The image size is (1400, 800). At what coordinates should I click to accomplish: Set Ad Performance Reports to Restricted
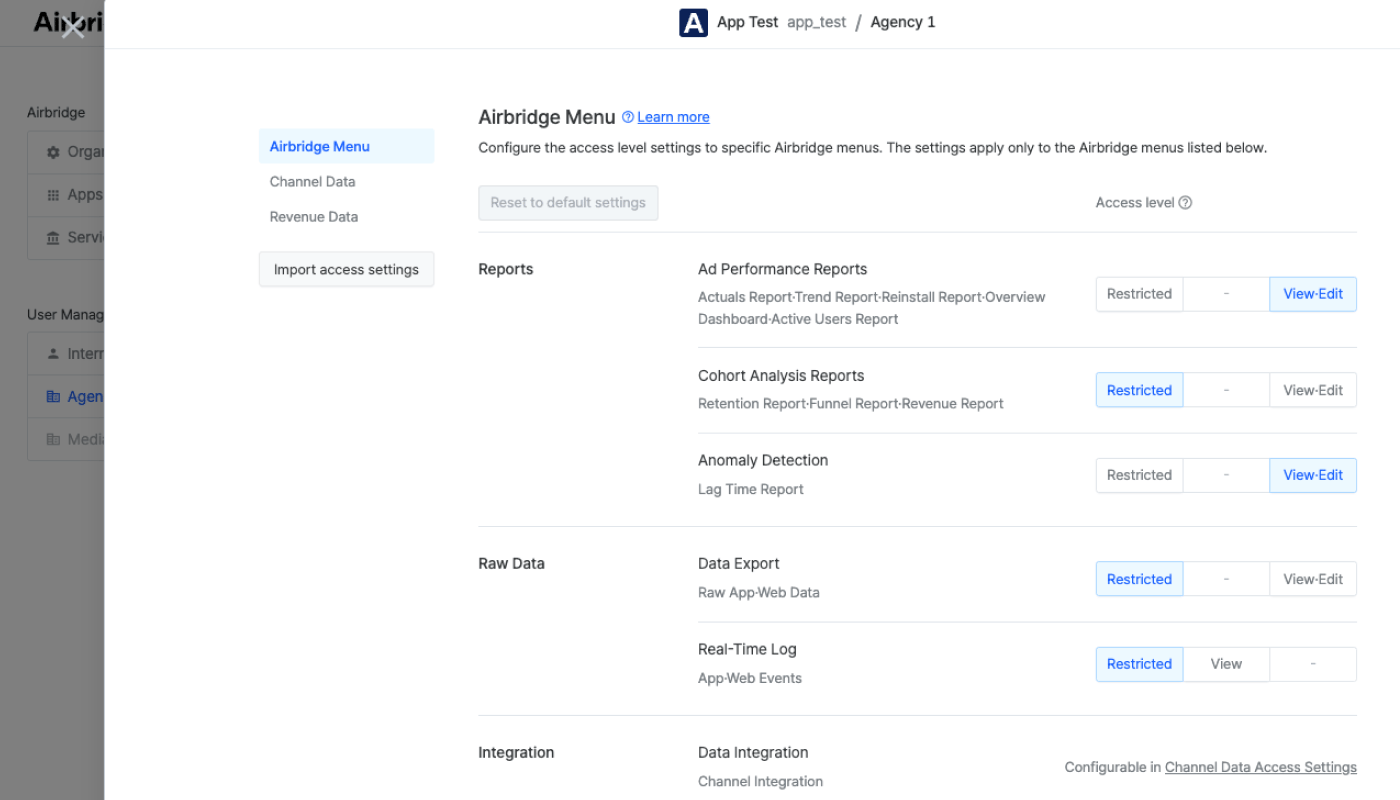click(x=1139, y=294)
